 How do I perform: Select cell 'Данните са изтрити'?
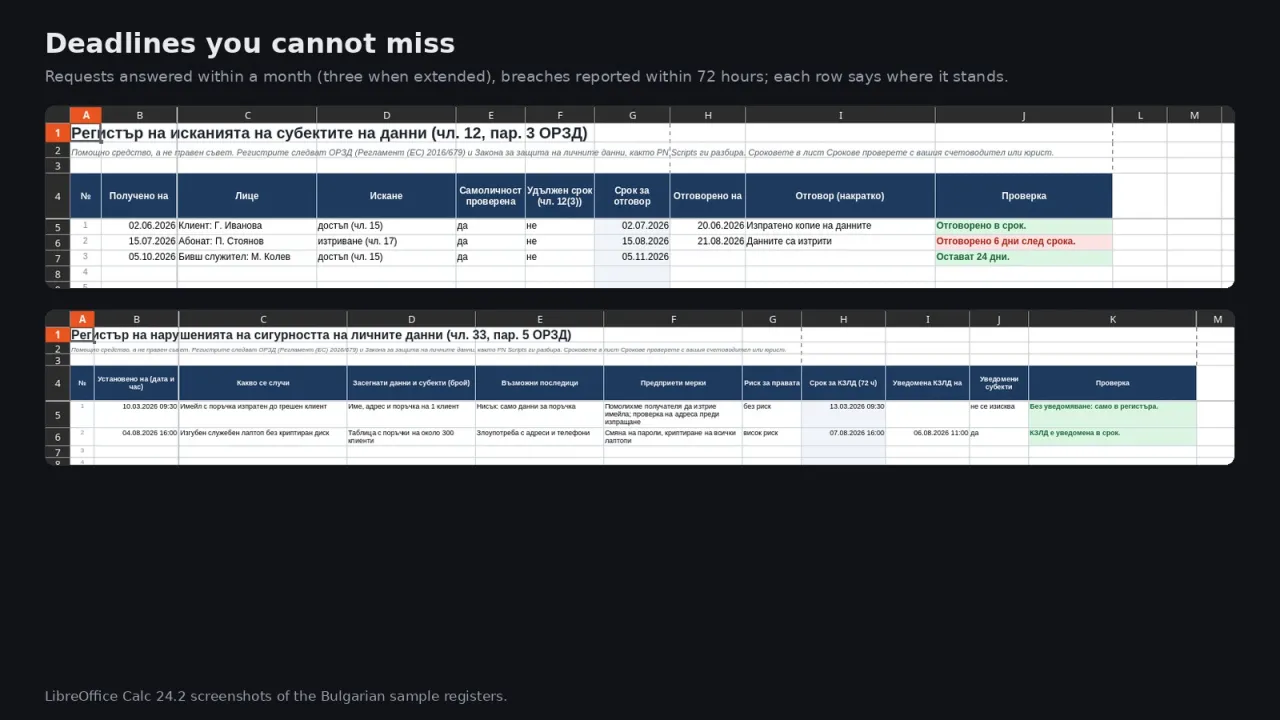(x=840, y=242)
